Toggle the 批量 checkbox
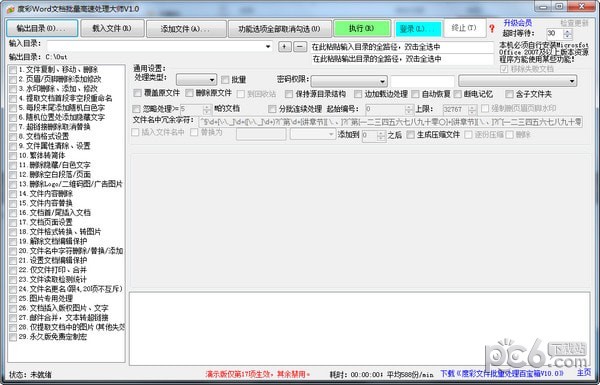Viewport: 600px width, 385px height. 225,80
